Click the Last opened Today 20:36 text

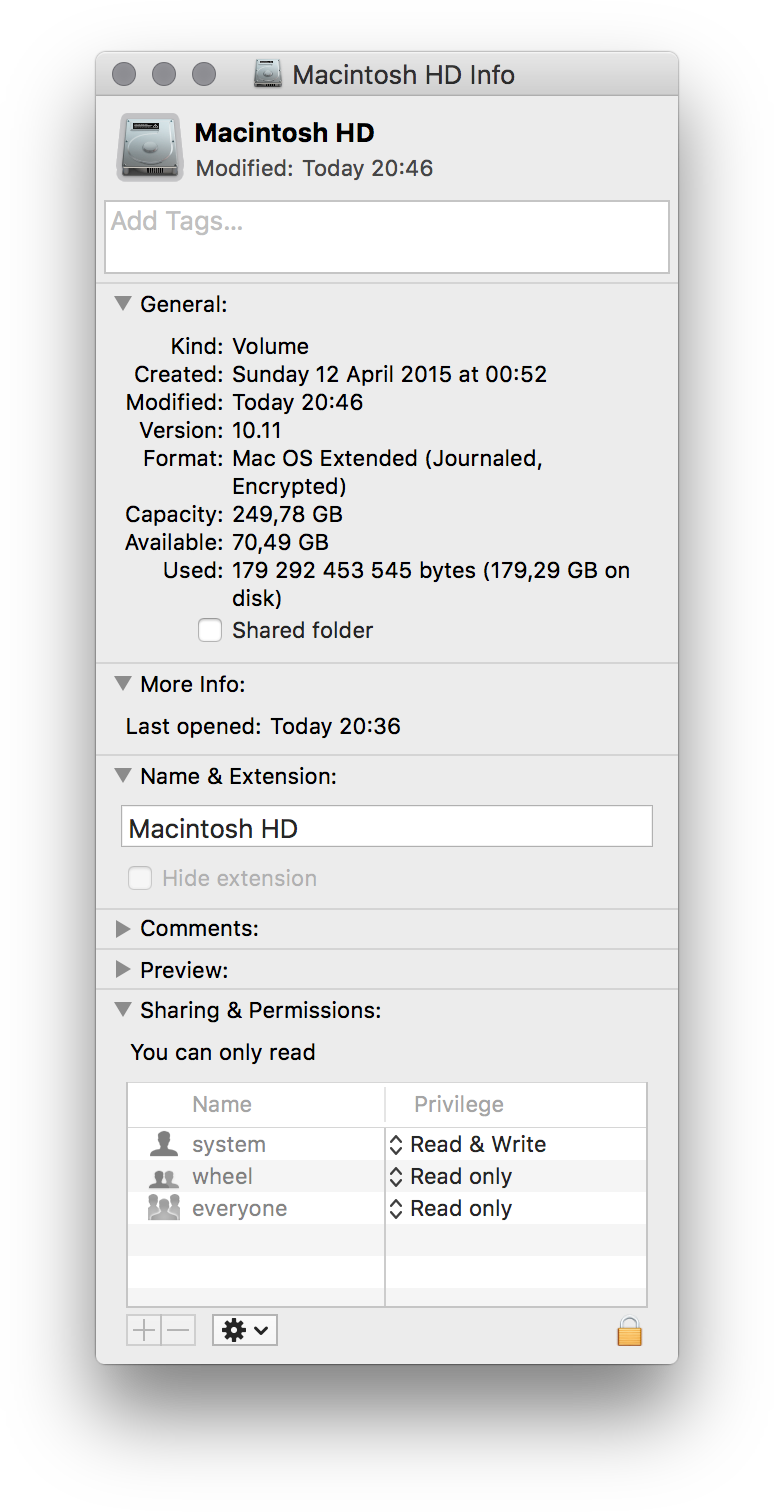click(x=263, y=726)
